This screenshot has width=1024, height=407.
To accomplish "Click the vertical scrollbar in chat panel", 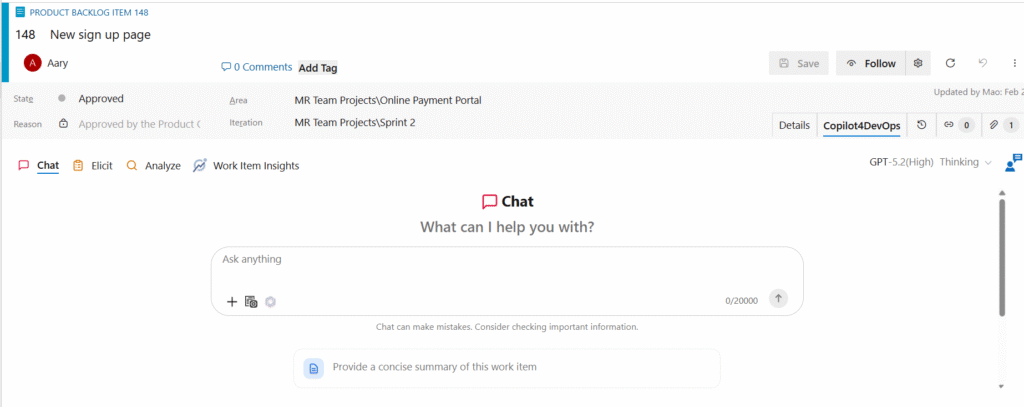I will click(x=1002, y=258).
